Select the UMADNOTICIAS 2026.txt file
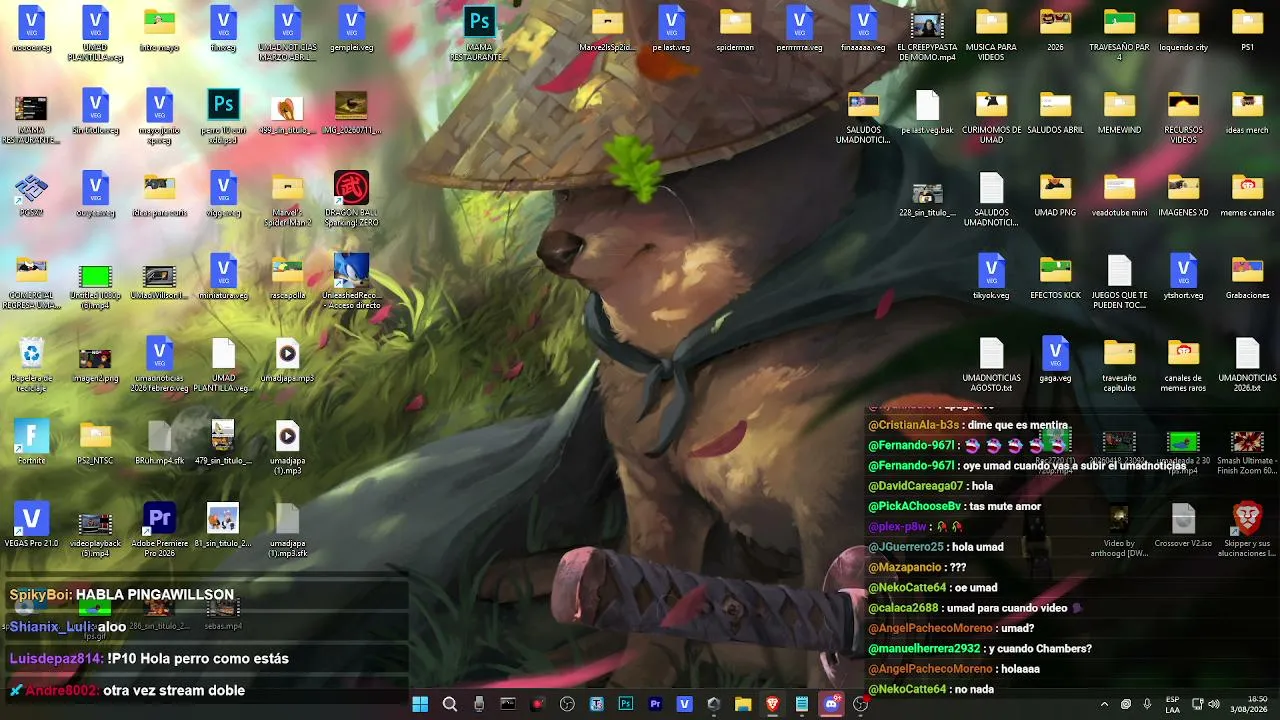Viewport: 1280px width, 720px height. click(x=1247, y=365)
